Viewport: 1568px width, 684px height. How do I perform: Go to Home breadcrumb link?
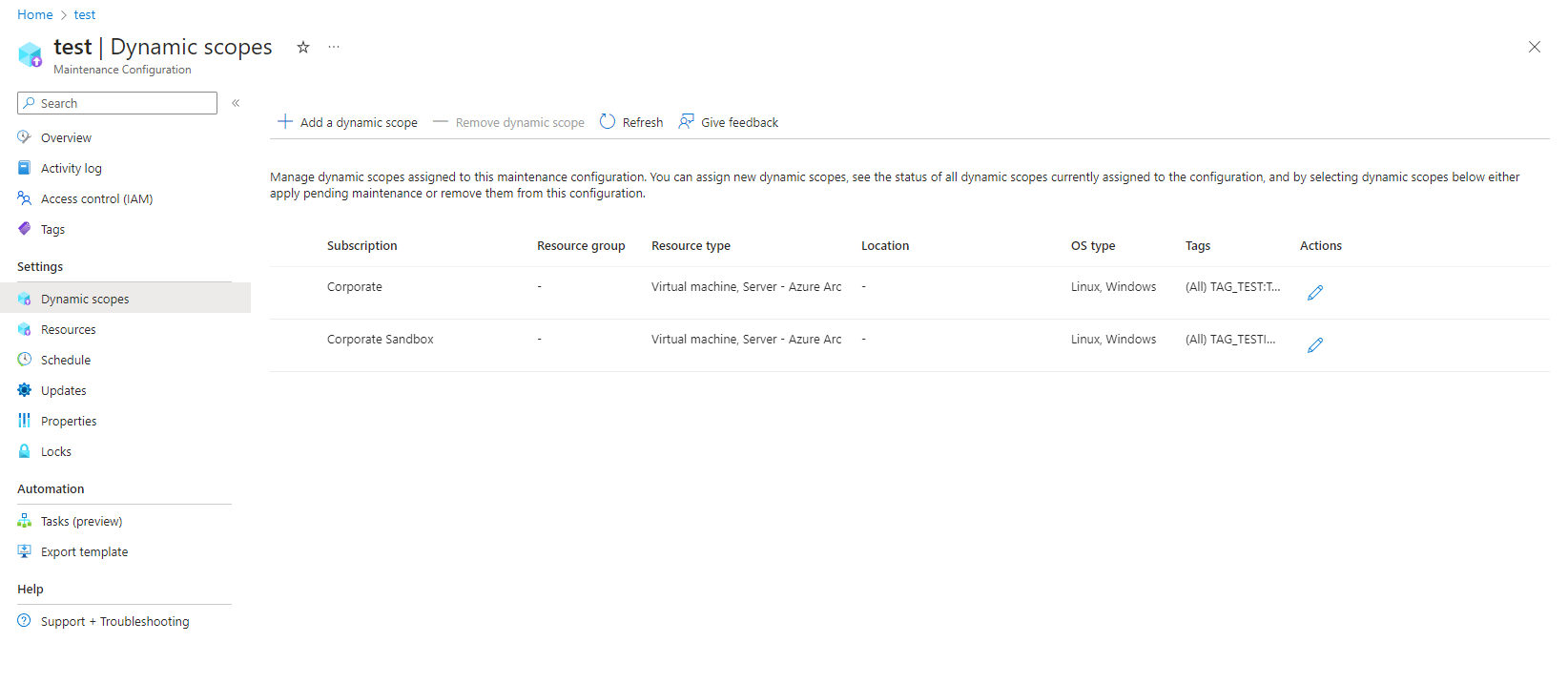35,15
